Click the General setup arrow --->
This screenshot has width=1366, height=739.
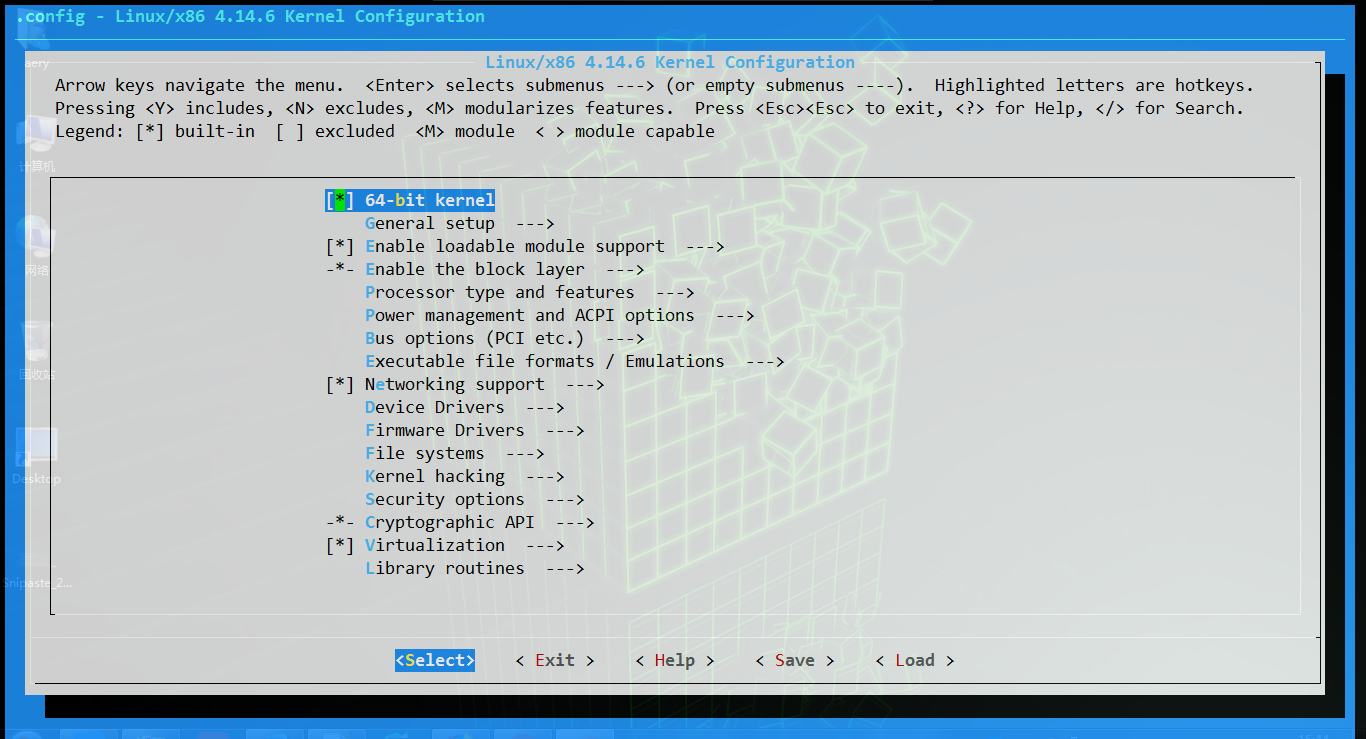(535, 223)
